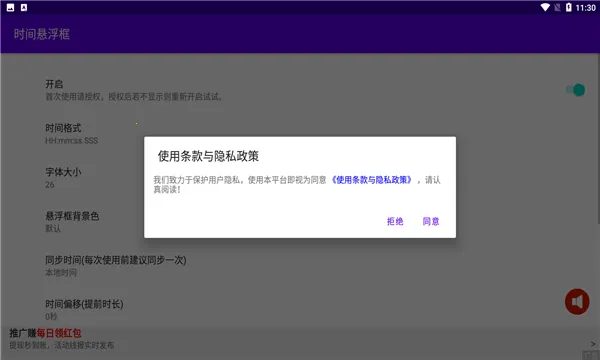This screenshot has height=360, width=600.
Task: Click the image notification icon in status bar
Action: pyautogui.click(x=10, y=7)
